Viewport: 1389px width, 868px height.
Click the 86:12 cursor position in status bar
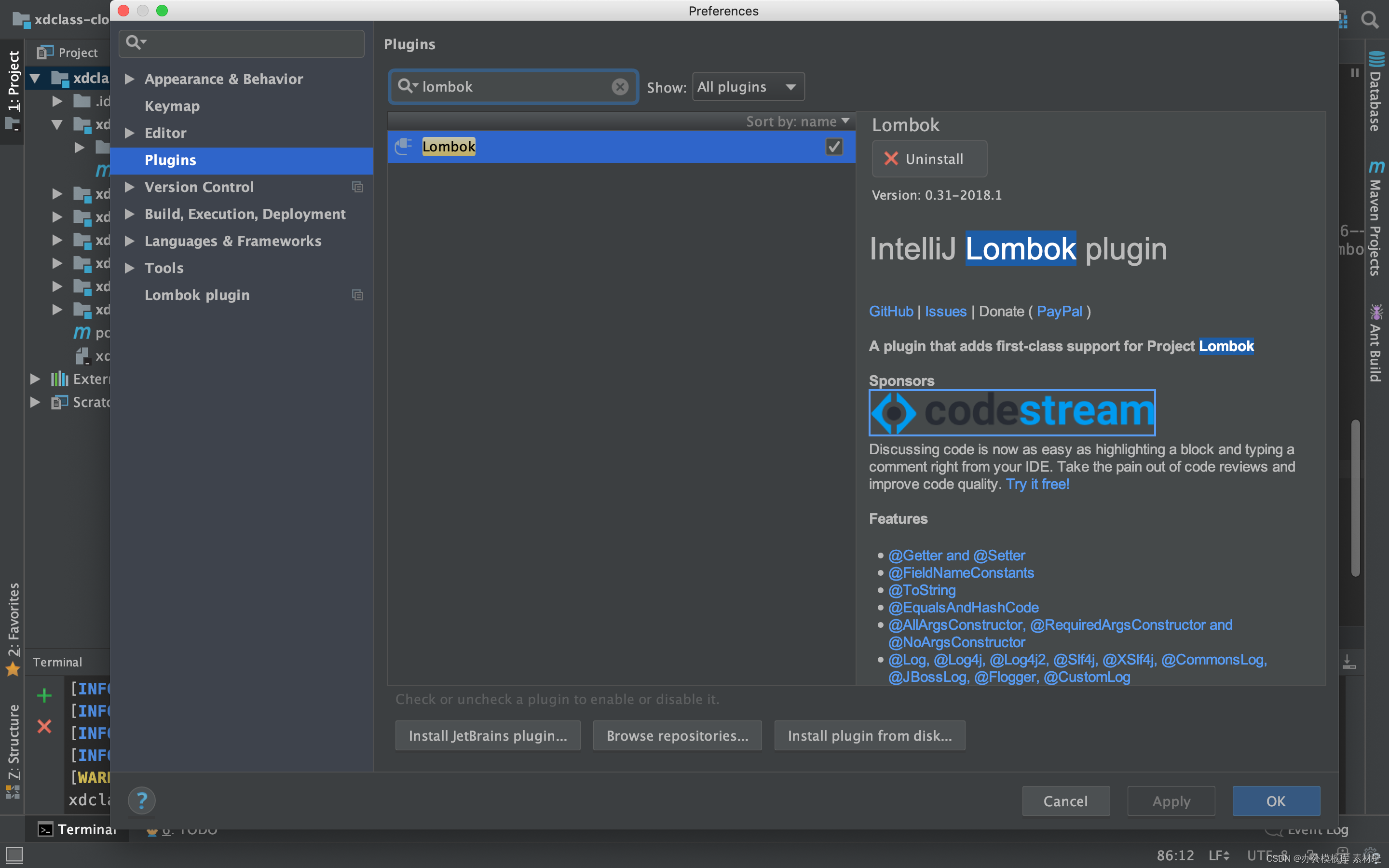pos(1175,855)
